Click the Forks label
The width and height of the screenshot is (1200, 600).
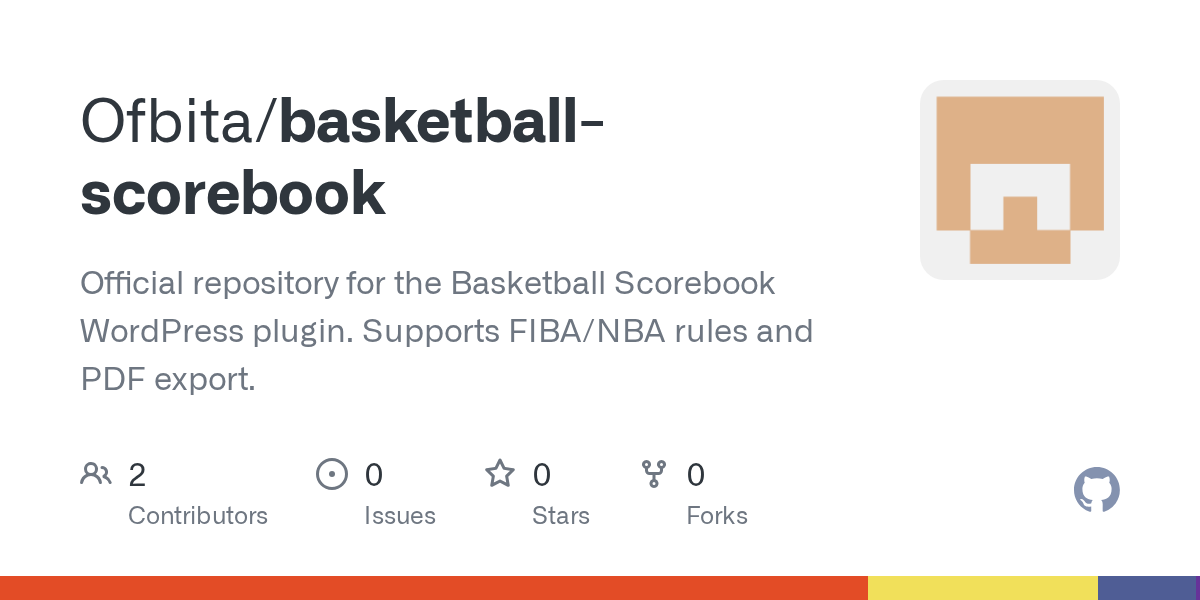pyautogui.click(x=717, y=516)
